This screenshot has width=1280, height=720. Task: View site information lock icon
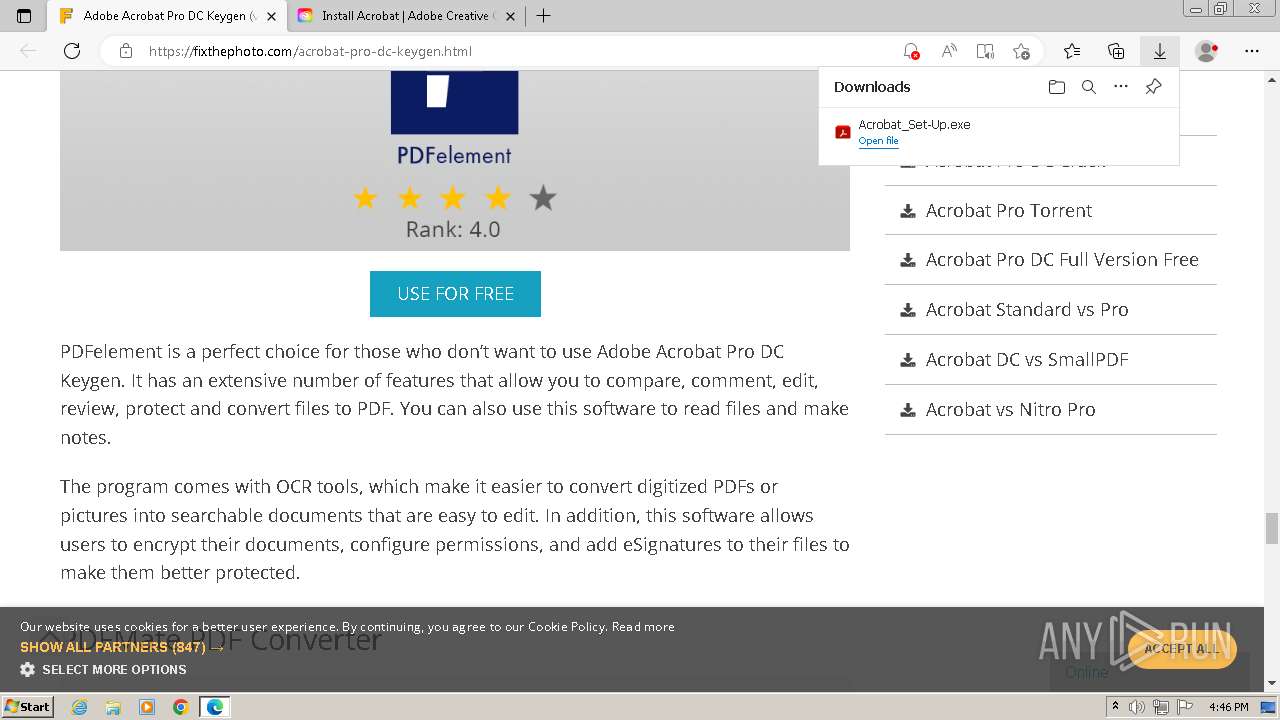pos(126,51)
